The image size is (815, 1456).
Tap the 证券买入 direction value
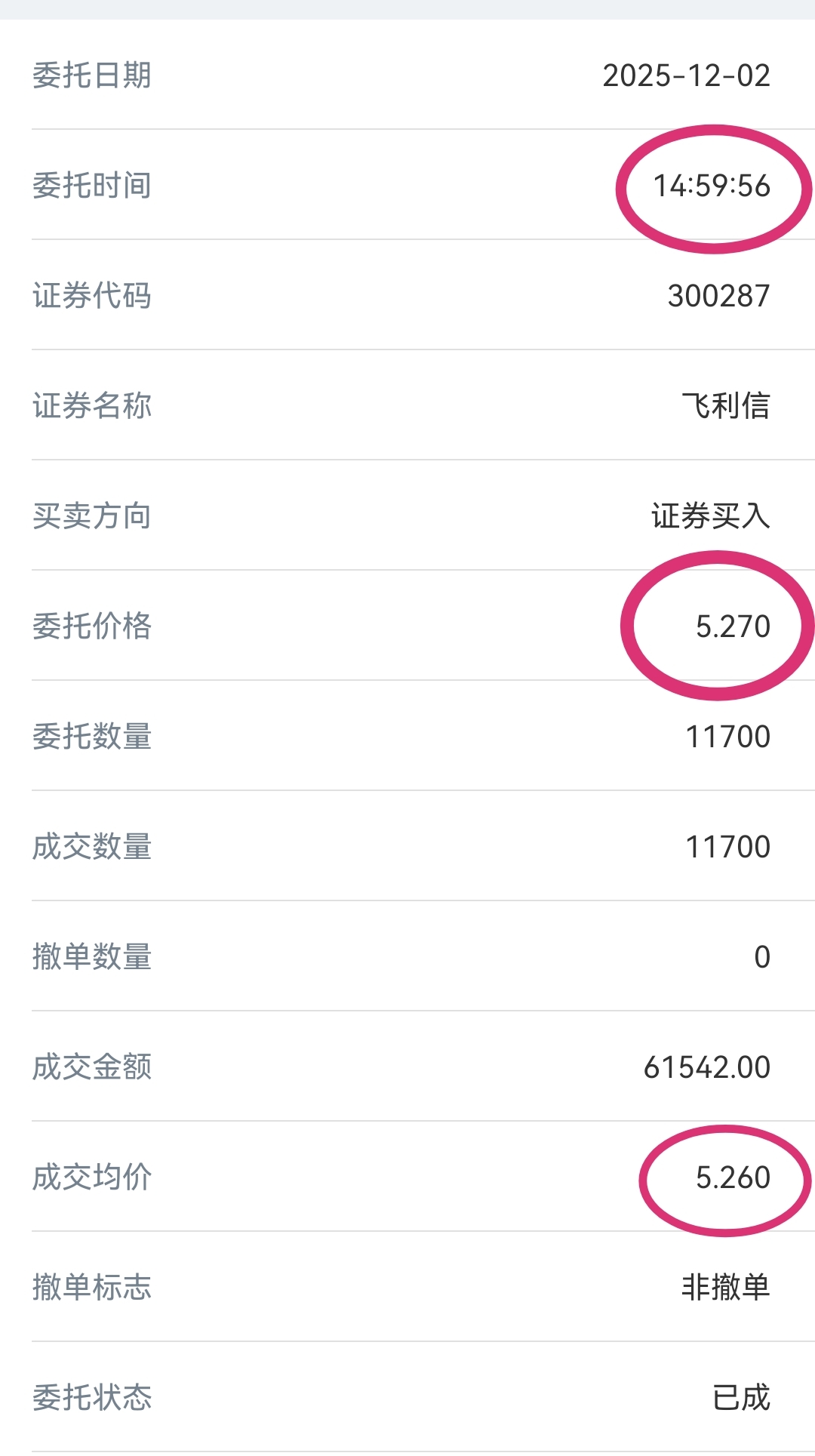pyautogui.click(x=710, y=516)
